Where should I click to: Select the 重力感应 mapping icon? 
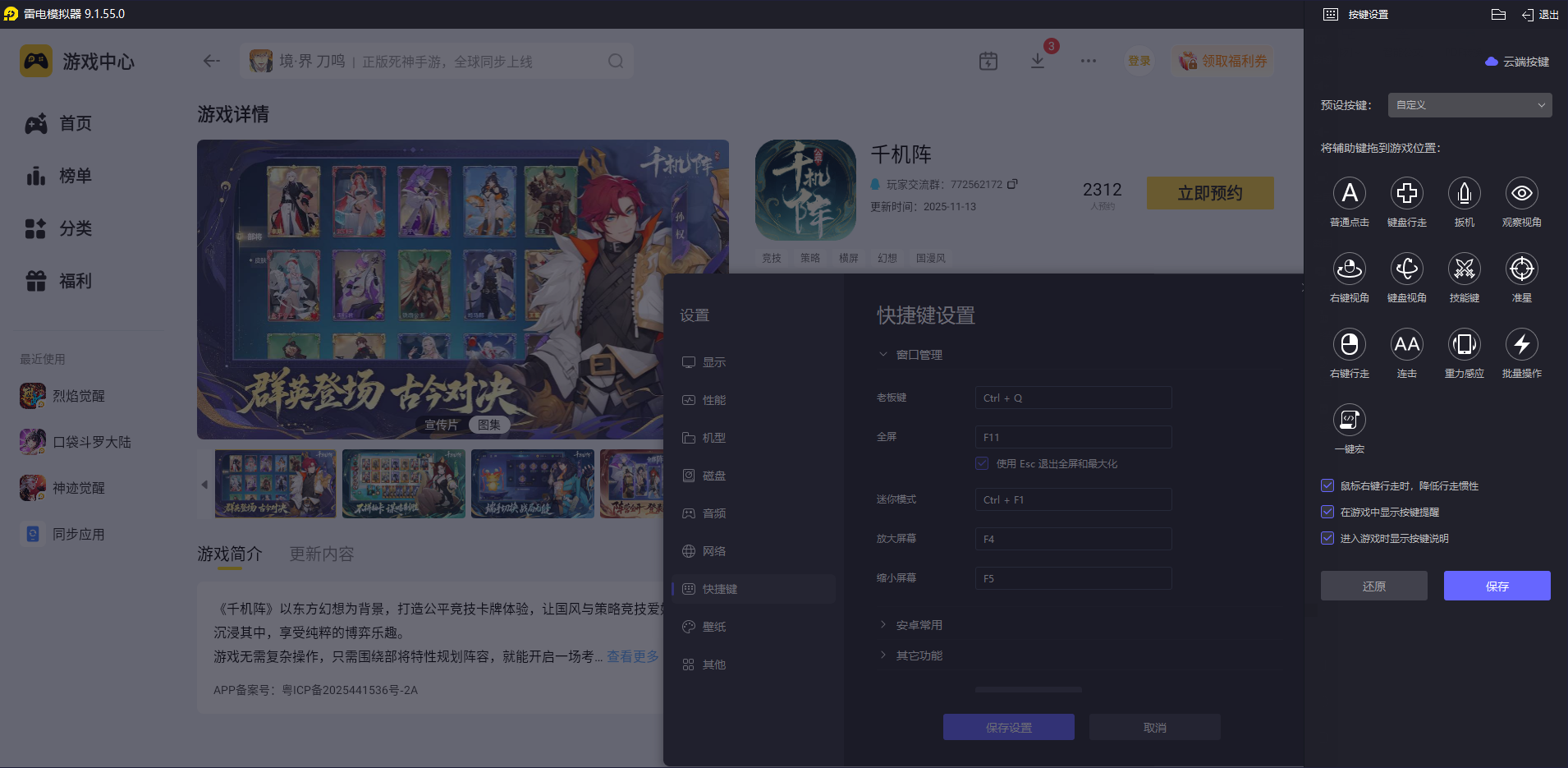1465,345
